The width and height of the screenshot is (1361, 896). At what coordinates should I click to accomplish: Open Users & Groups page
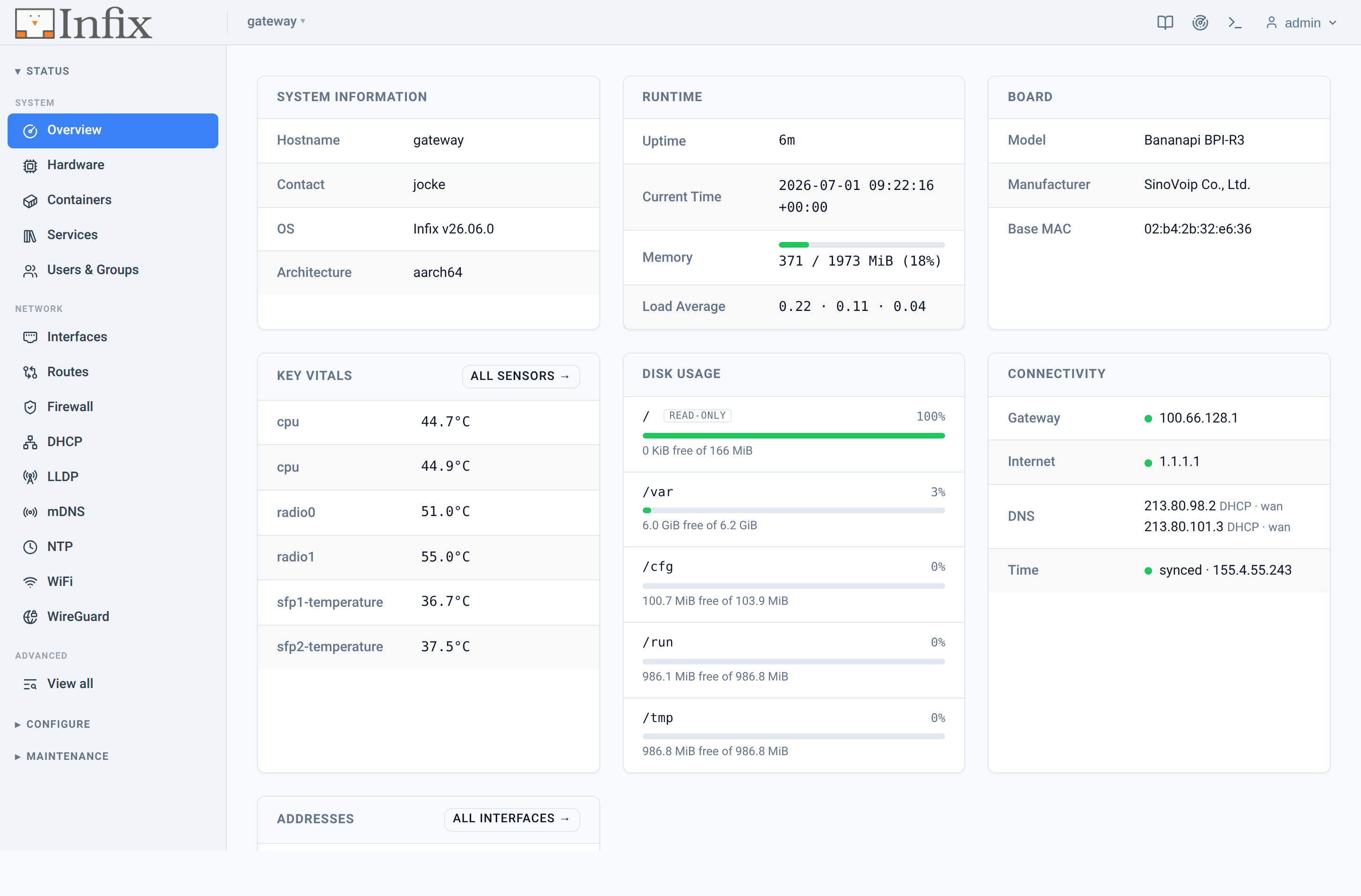112,270
